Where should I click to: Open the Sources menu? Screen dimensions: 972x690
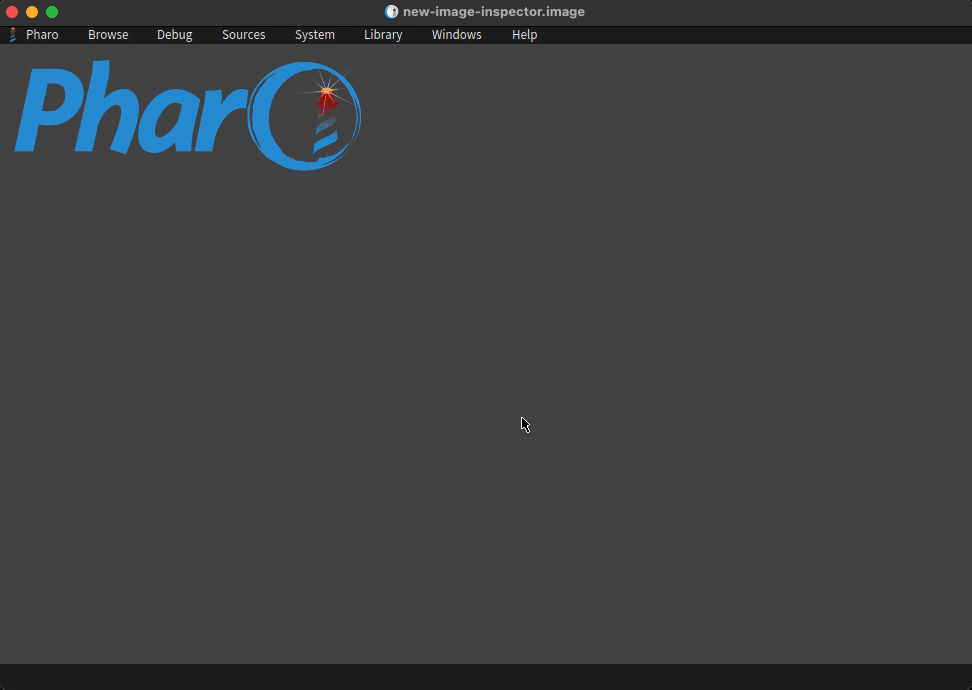244,35
